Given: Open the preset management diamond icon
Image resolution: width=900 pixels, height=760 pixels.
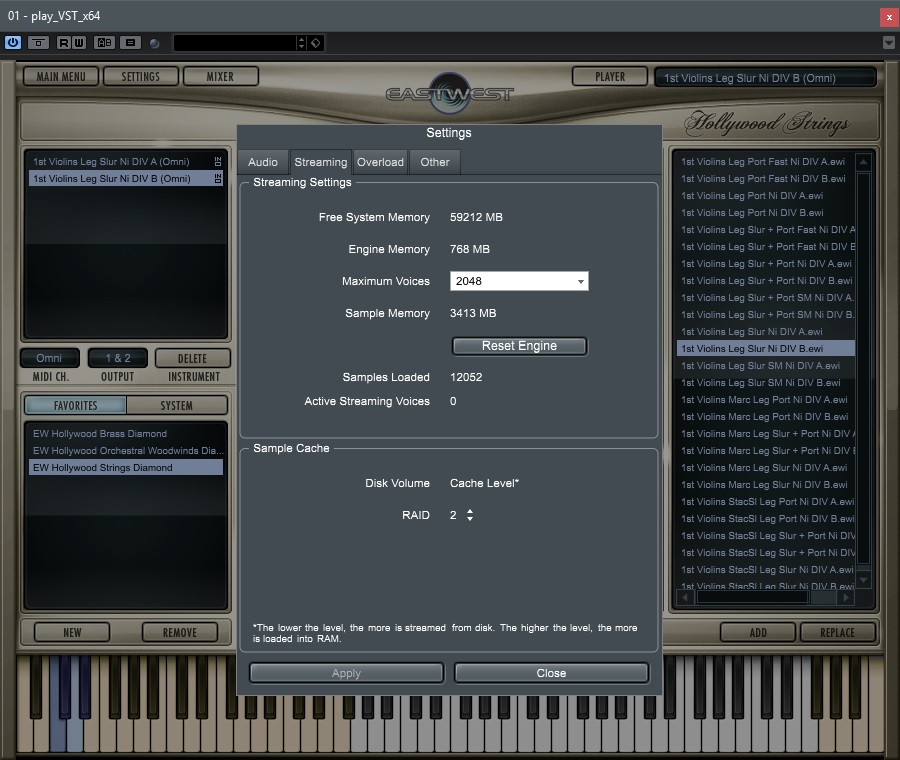Looking at the screenshot, I should coord(316,42).
